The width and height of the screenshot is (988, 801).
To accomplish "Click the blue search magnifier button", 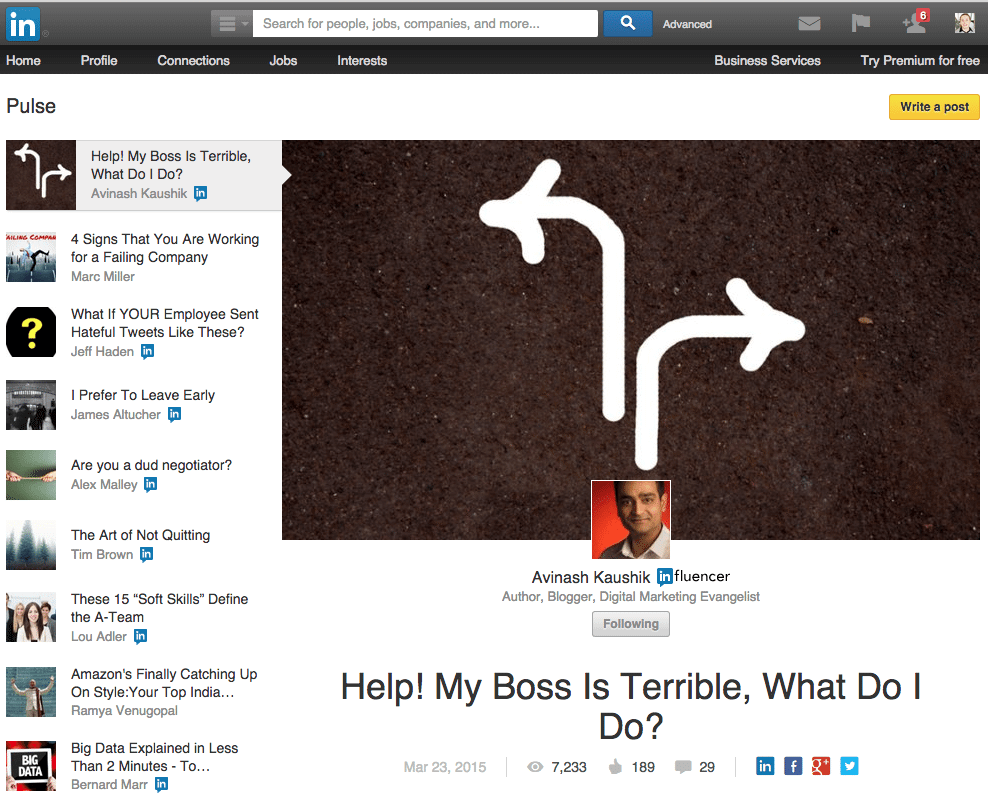I will tap(628, 23).
